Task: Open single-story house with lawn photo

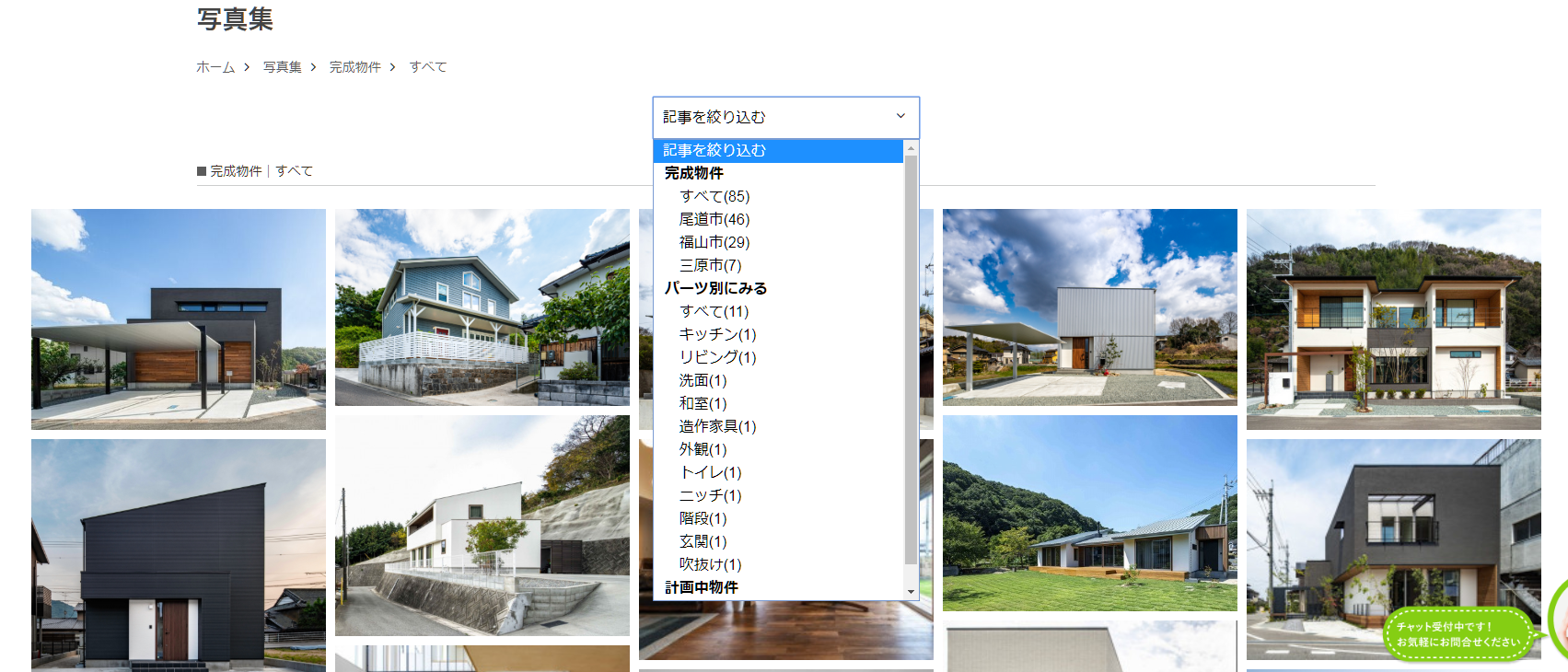Action: 1090,513
